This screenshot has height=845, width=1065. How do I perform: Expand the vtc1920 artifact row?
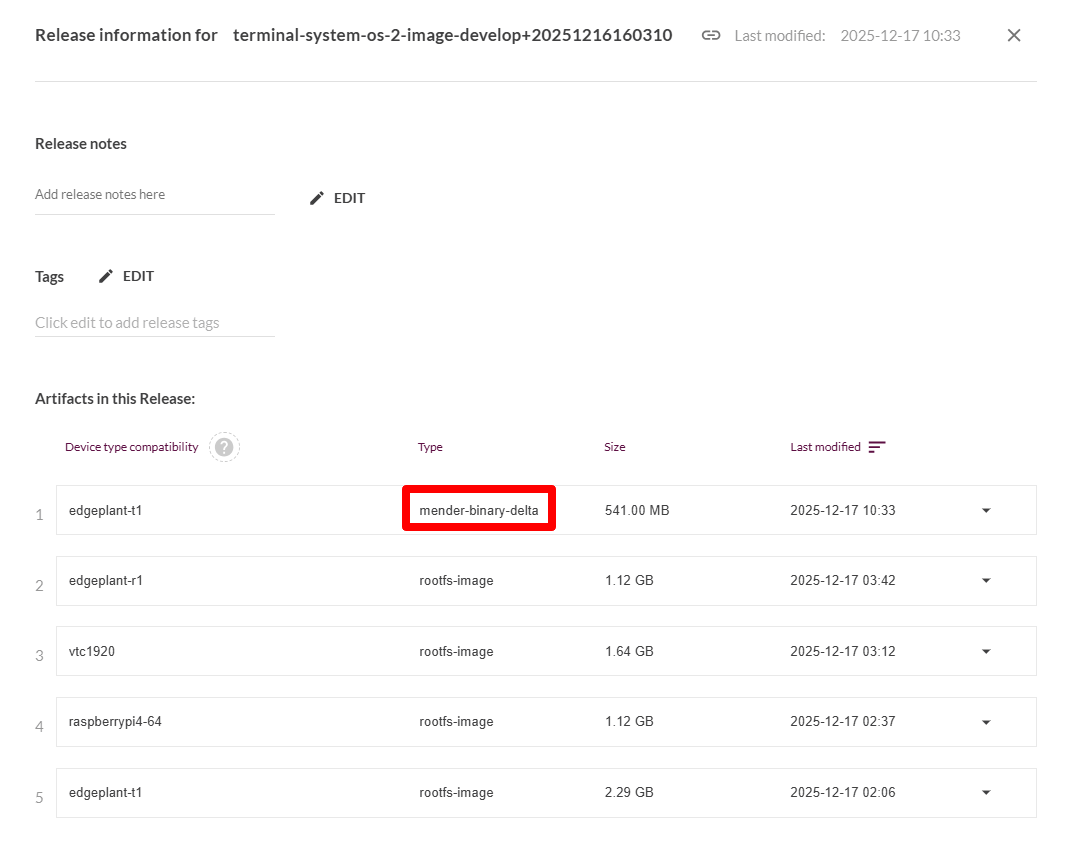(x=986, y=651)
